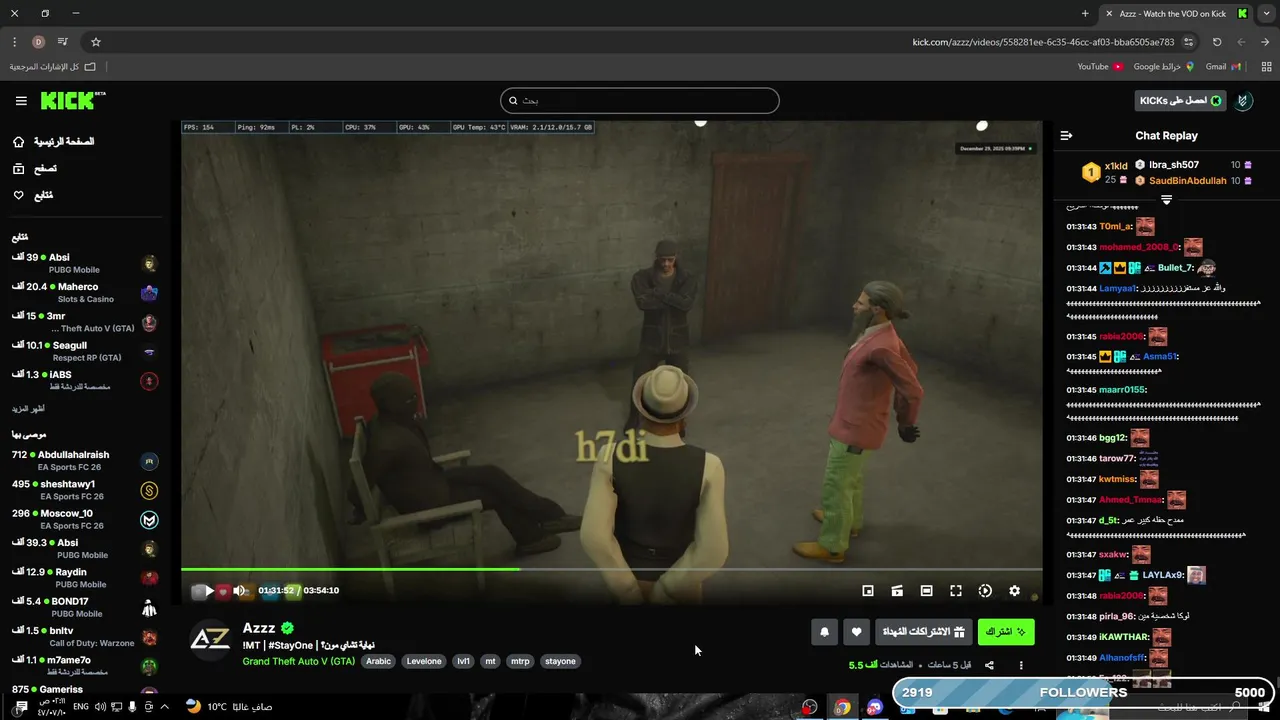Open 3mr Grand Theft Auto V channel
The height and width of the screenshot is (720, 1280).
85,322
